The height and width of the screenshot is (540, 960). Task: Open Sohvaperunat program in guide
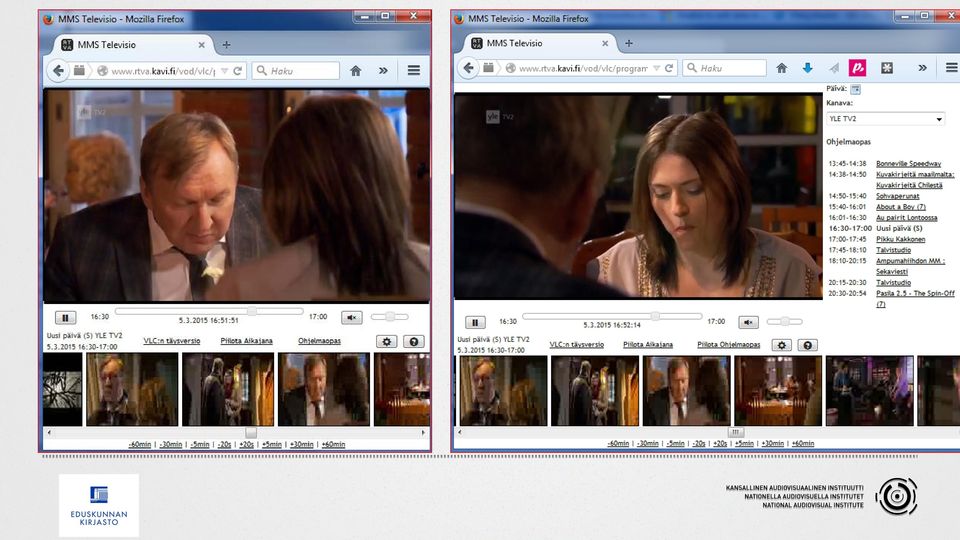tap(898, 197)
